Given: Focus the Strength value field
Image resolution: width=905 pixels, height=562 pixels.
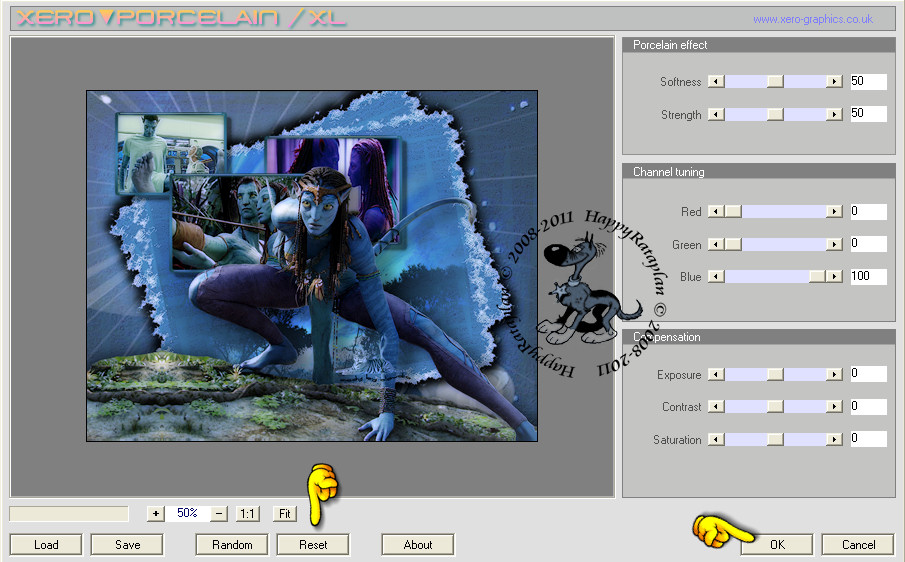Looking at the screenshot, I should click(868, 114).
